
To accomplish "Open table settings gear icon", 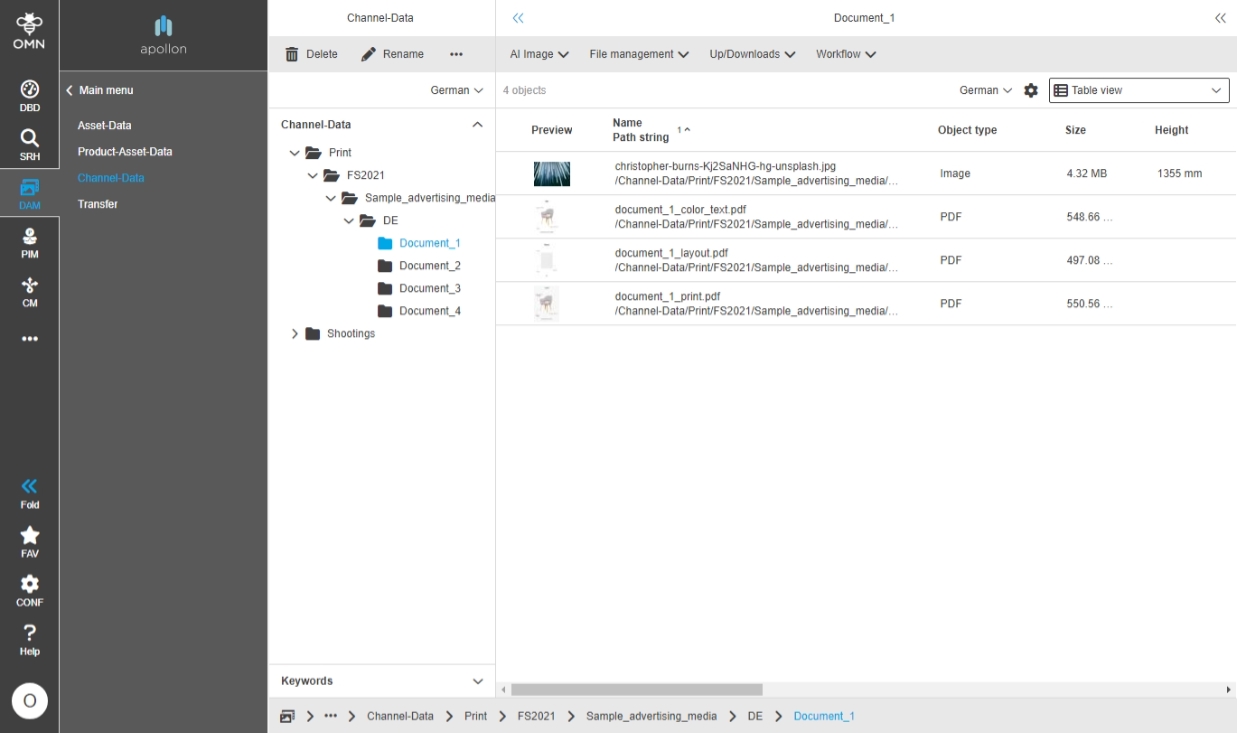I will [1031, 90].
